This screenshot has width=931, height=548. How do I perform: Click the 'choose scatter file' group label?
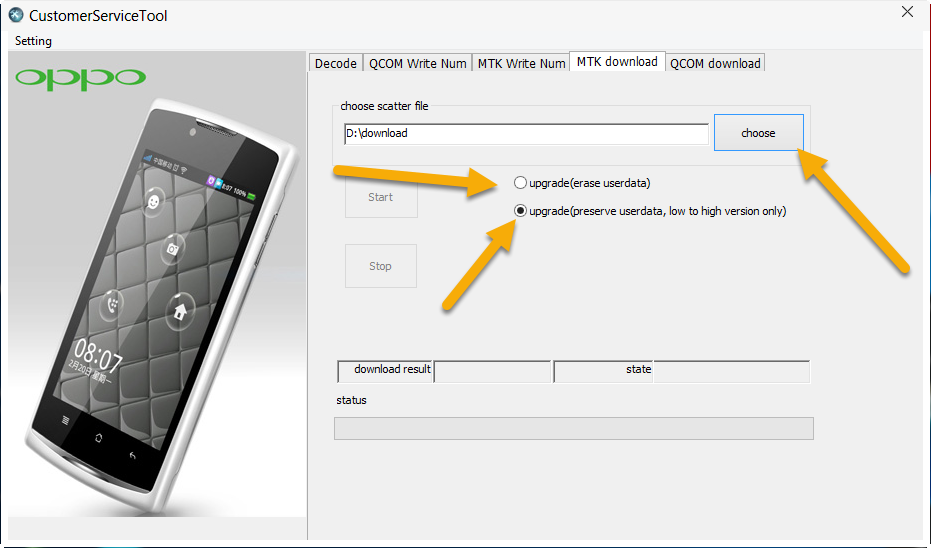click(384, 106)
